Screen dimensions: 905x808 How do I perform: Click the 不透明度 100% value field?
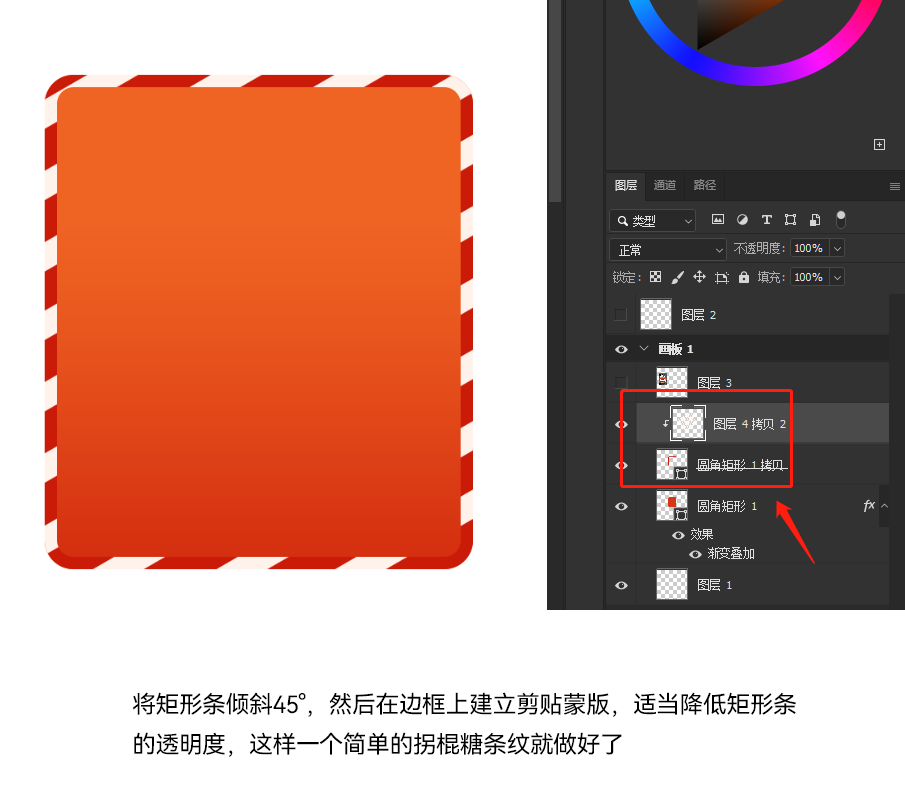(809, 248)
